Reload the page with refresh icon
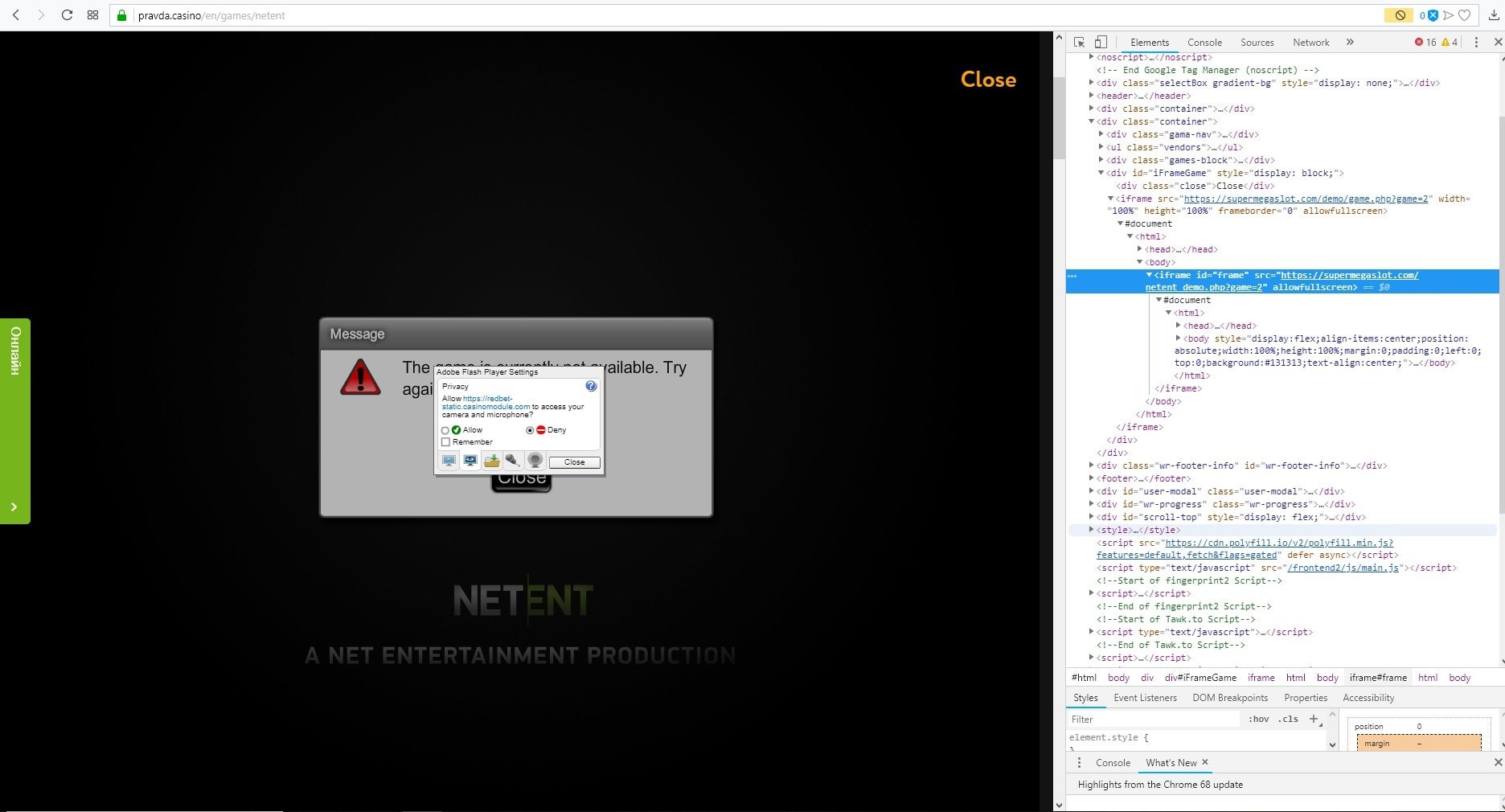Viewport: 1505px width, 812px height. [67, 15]
